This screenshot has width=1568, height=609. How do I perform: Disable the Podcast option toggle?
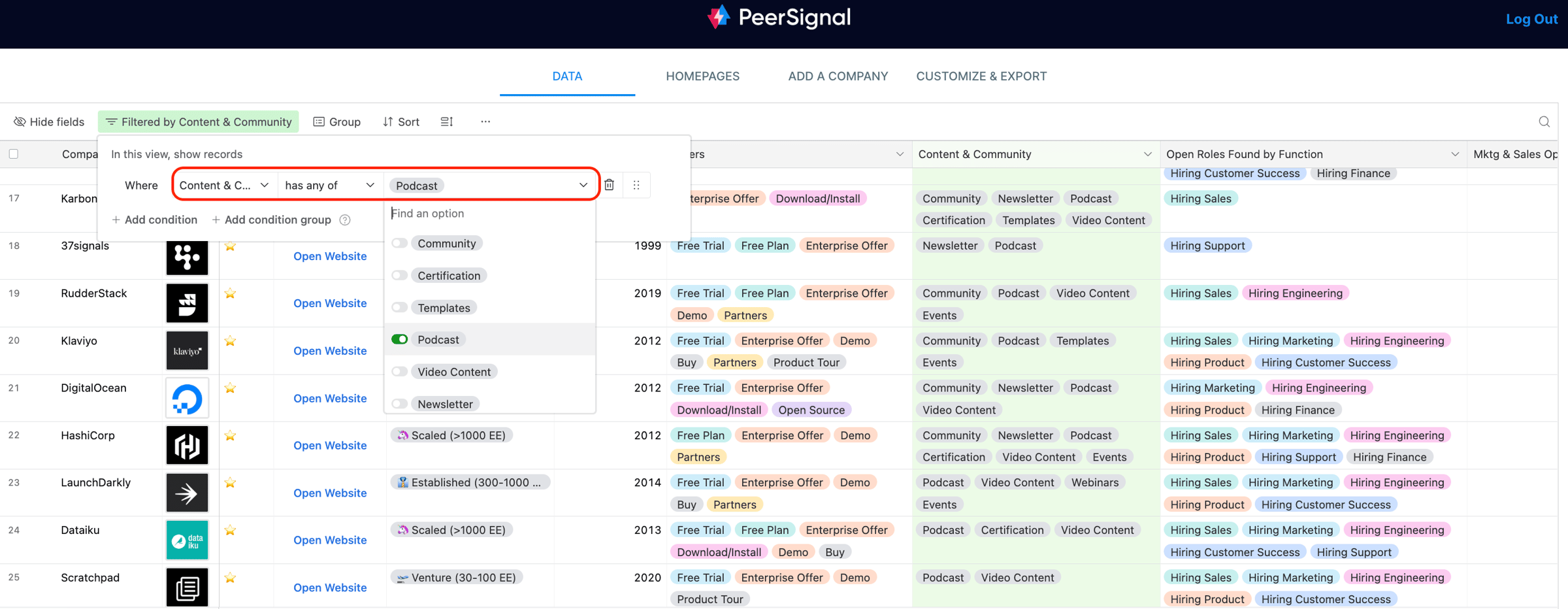(x=399, y=339)
